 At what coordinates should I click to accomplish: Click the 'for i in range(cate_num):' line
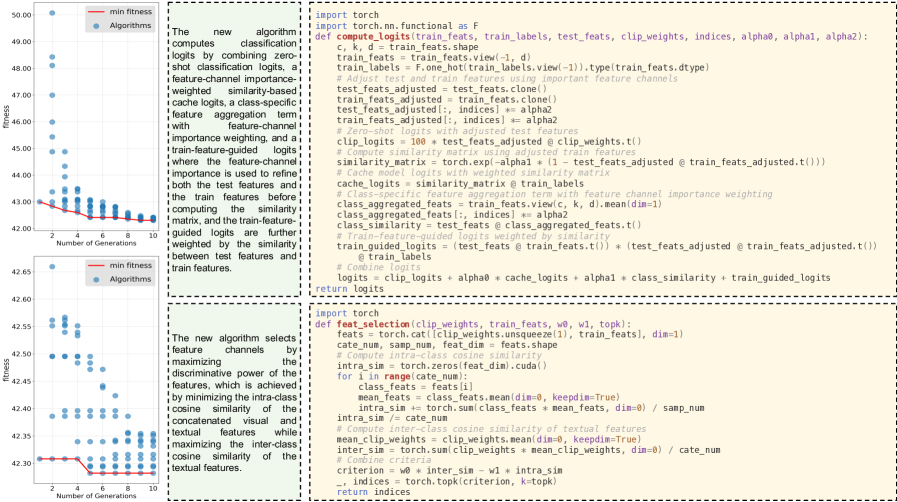402,376
